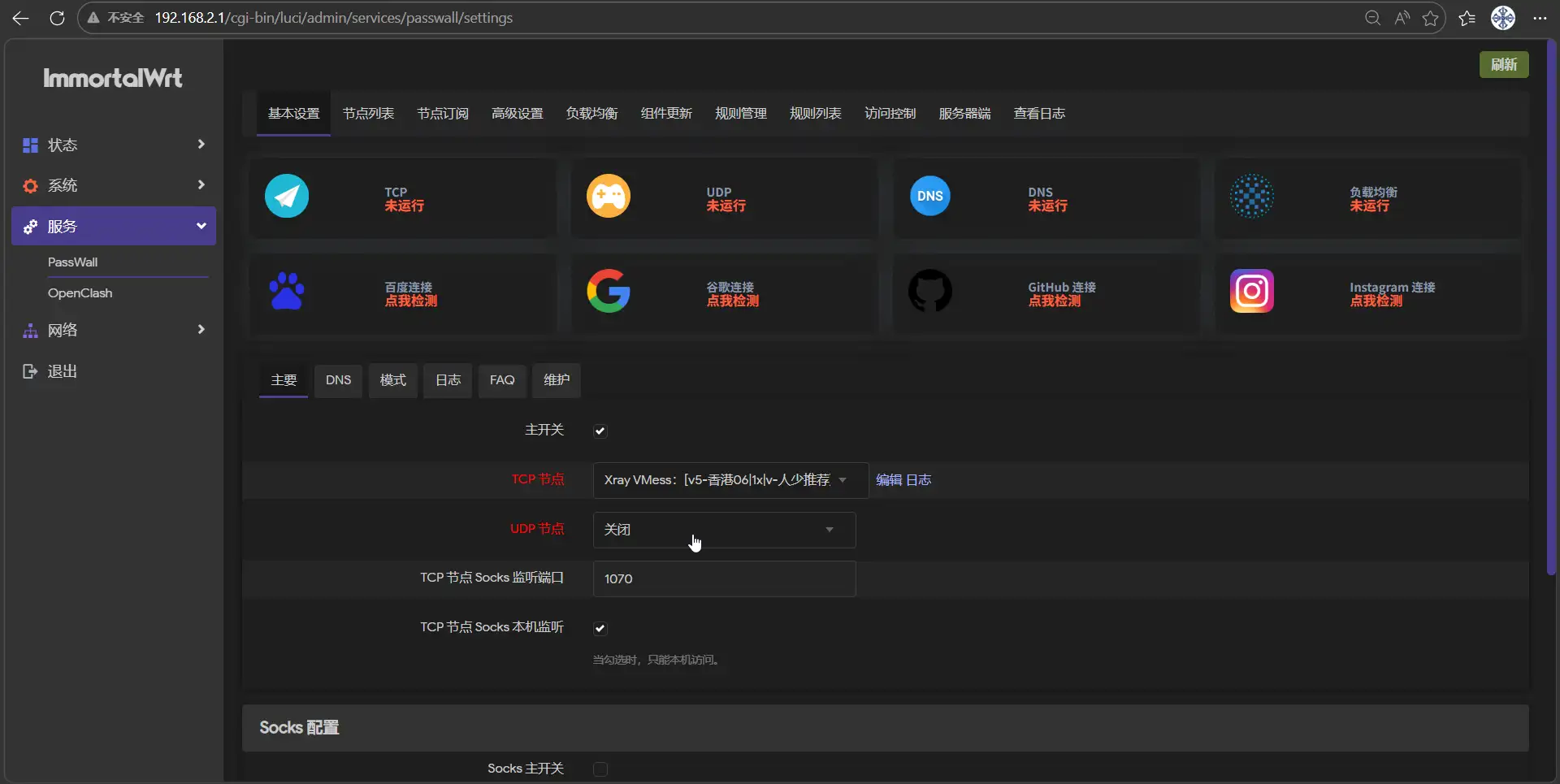Viewport: 1560px width, 784px height.
Task: Switch to the 节点列表 tab
Action: click(368, 114)
